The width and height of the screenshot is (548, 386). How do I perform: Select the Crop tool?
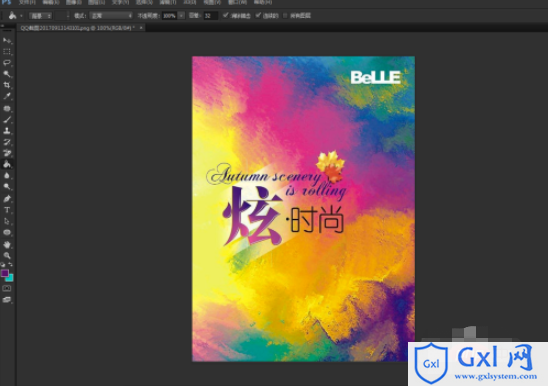tap(7, 85)
